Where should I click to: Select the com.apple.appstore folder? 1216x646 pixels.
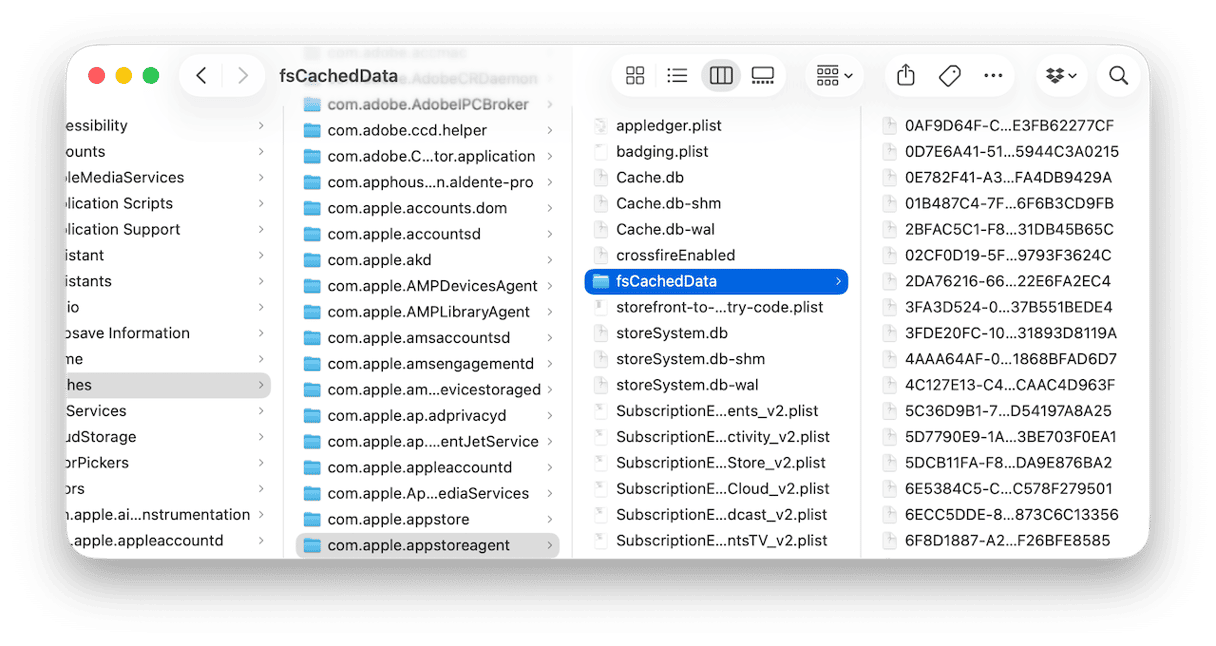tap(428, 520)
